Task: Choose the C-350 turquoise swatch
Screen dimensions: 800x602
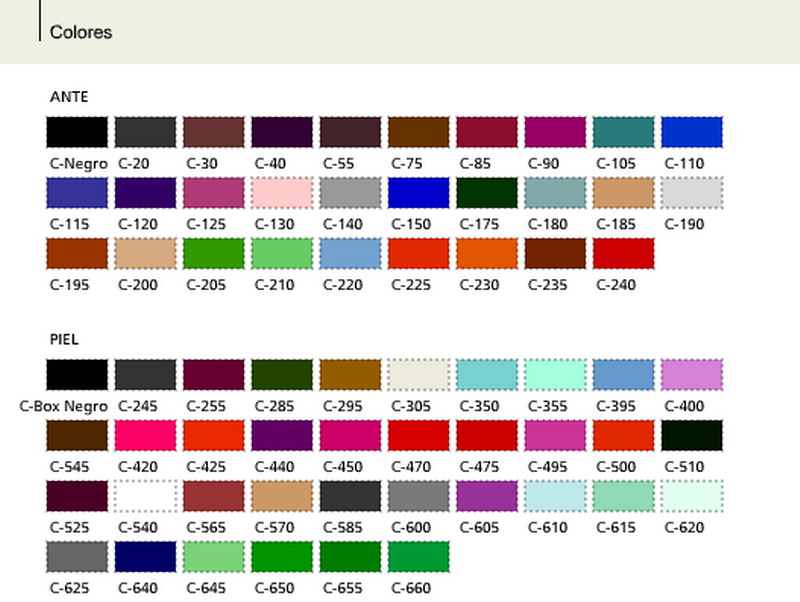Action: (x=487, y=375)
